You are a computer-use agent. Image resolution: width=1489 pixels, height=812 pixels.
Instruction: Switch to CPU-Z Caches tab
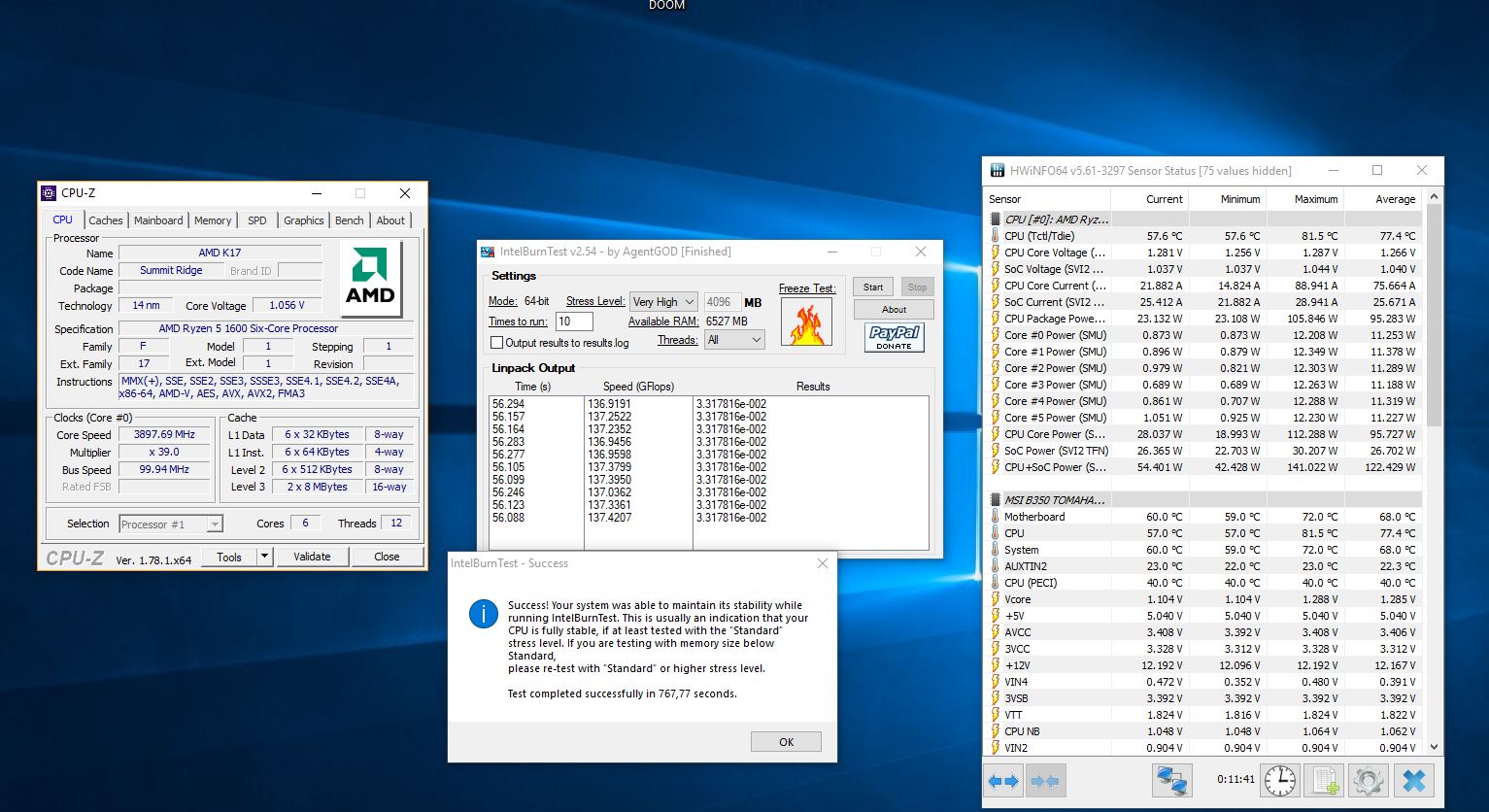[106, 220]
